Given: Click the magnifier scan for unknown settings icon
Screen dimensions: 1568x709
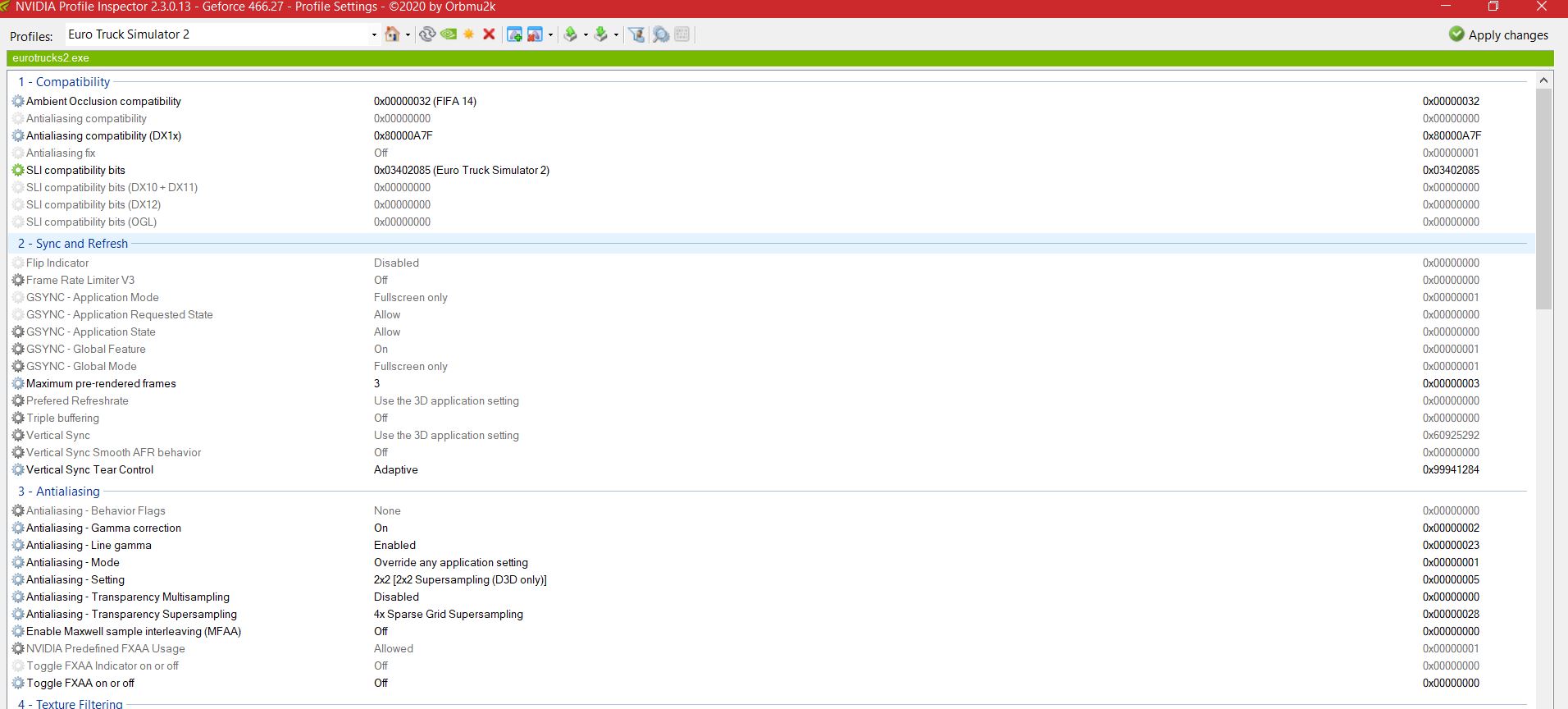Looking at the screenshot, I should click(661, 34).
